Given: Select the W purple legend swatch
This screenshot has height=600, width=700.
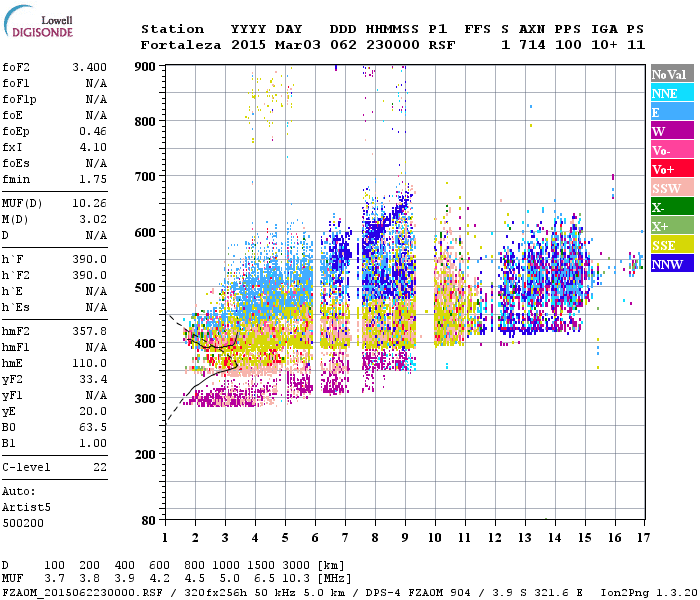Looking at the screenshot, I should pyautogui.click(x=672, y=131).
